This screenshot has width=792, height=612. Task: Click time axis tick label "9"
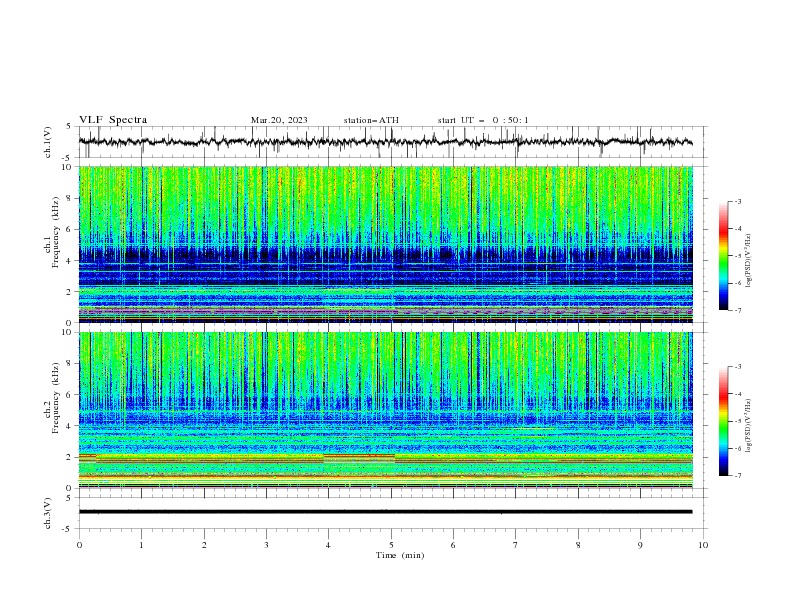640,545
